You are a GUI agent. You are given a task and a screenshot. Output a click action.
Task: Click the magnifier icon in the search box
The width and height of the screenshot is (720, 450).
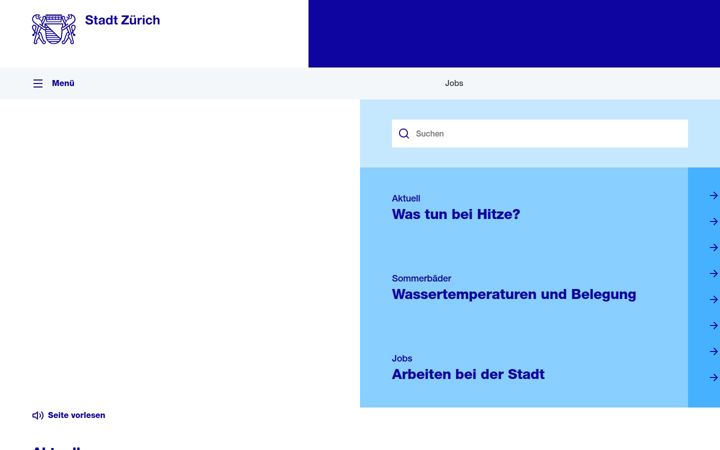(404, 134)
